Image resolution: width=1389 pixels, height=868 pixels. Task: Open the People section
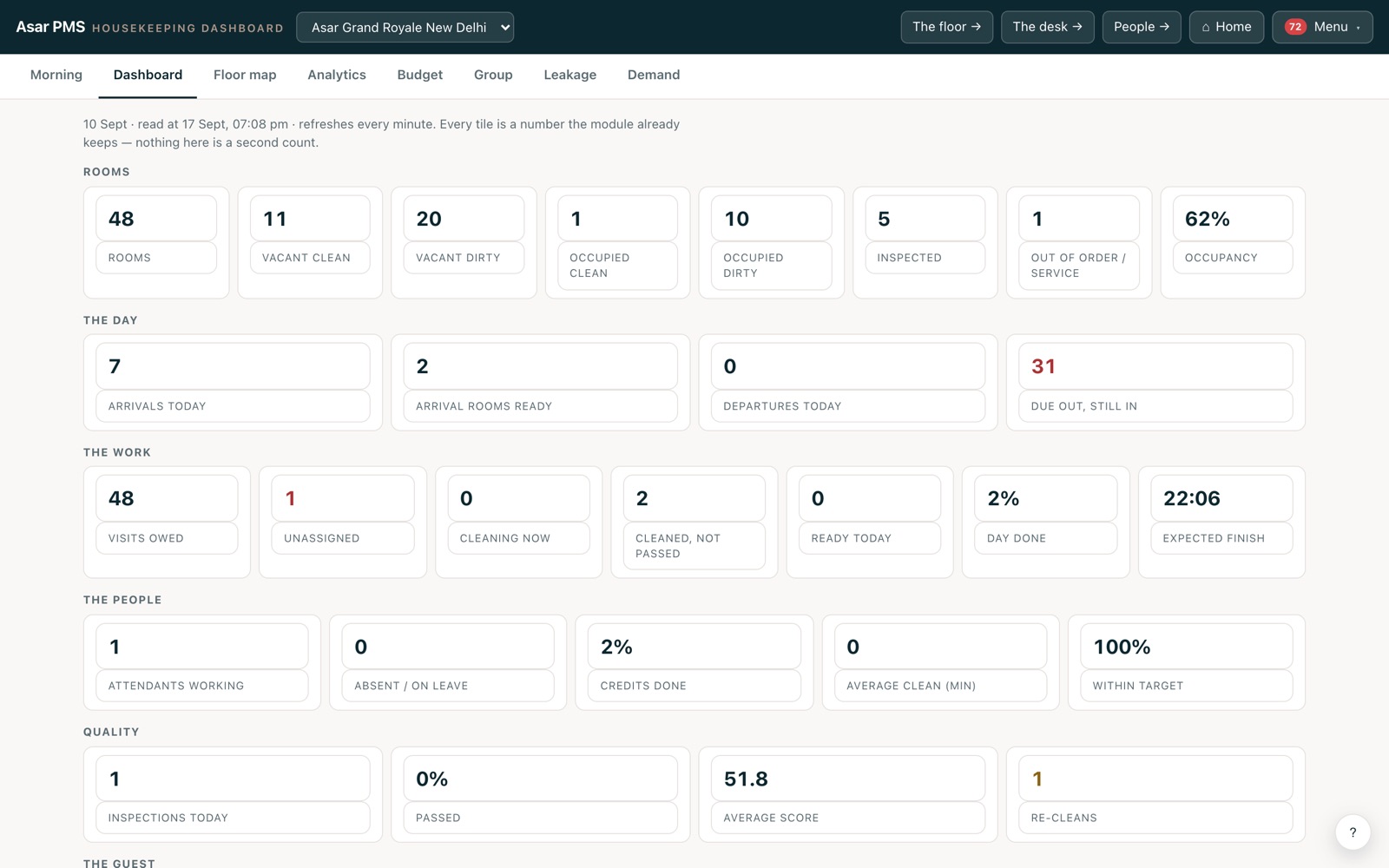(1142, 27)
